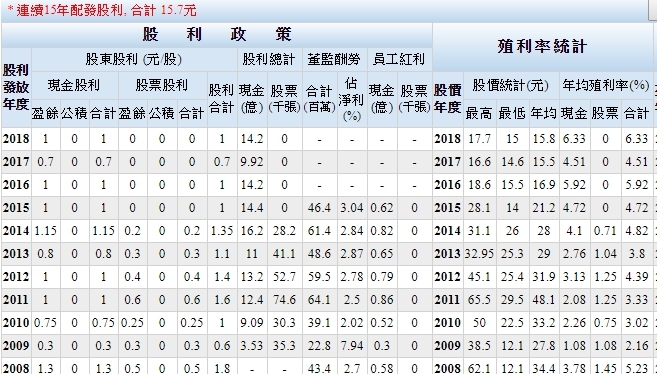The image size is (657, 374).
Task: Select highest price '17.7' for 2018
Action: tap(479, 139)
